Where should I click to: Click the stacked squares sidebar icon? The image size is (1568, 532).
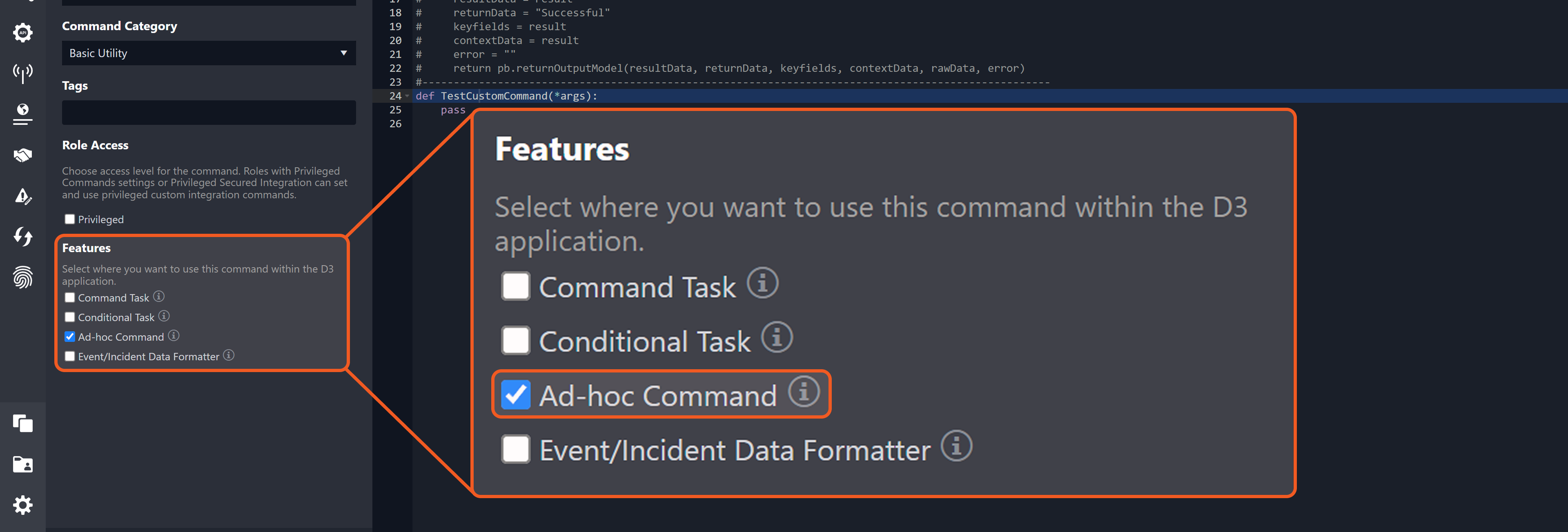[x=22, y=423]
